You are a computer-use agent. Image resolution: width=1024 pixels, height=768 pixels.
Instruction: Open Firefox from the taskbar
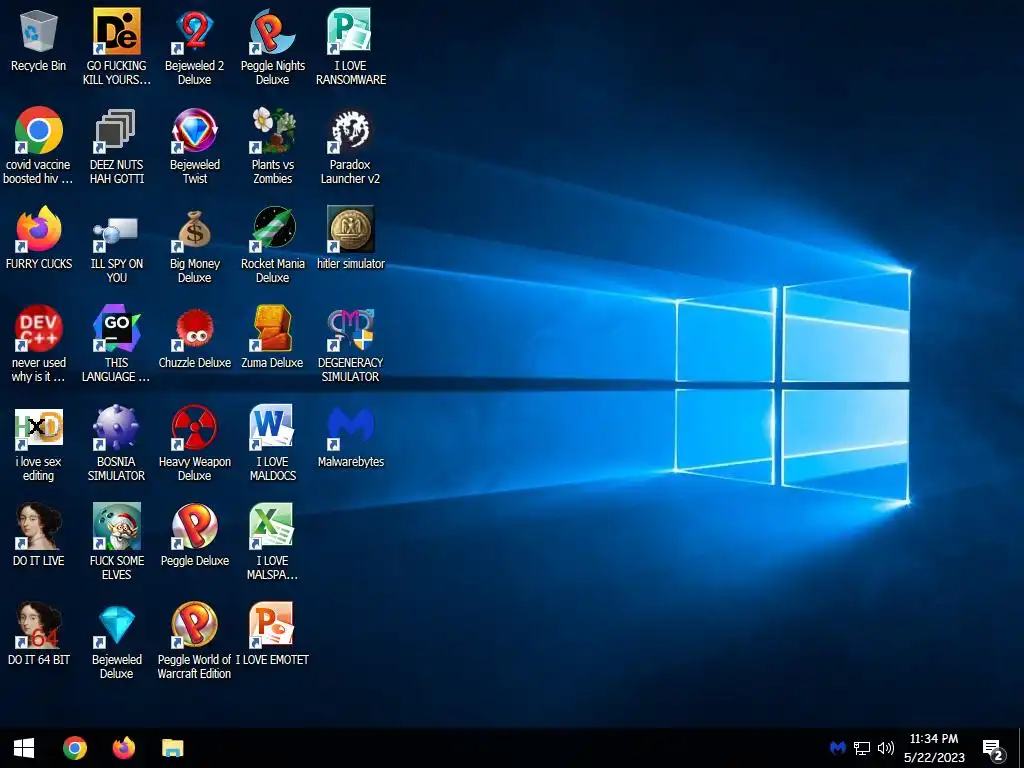pos(123,748)
